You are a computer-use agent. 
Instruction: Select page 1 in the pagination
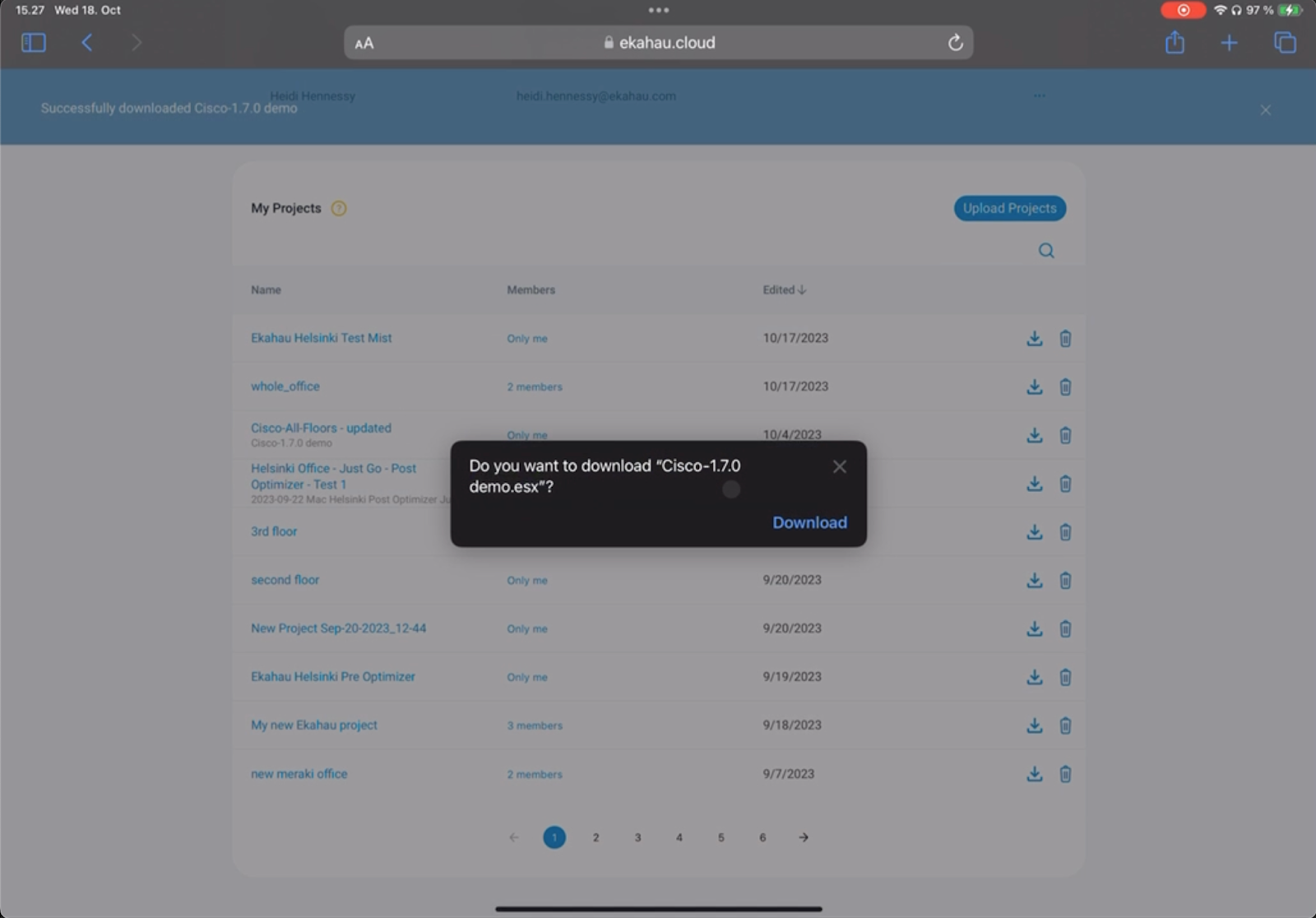click(554, 837)
